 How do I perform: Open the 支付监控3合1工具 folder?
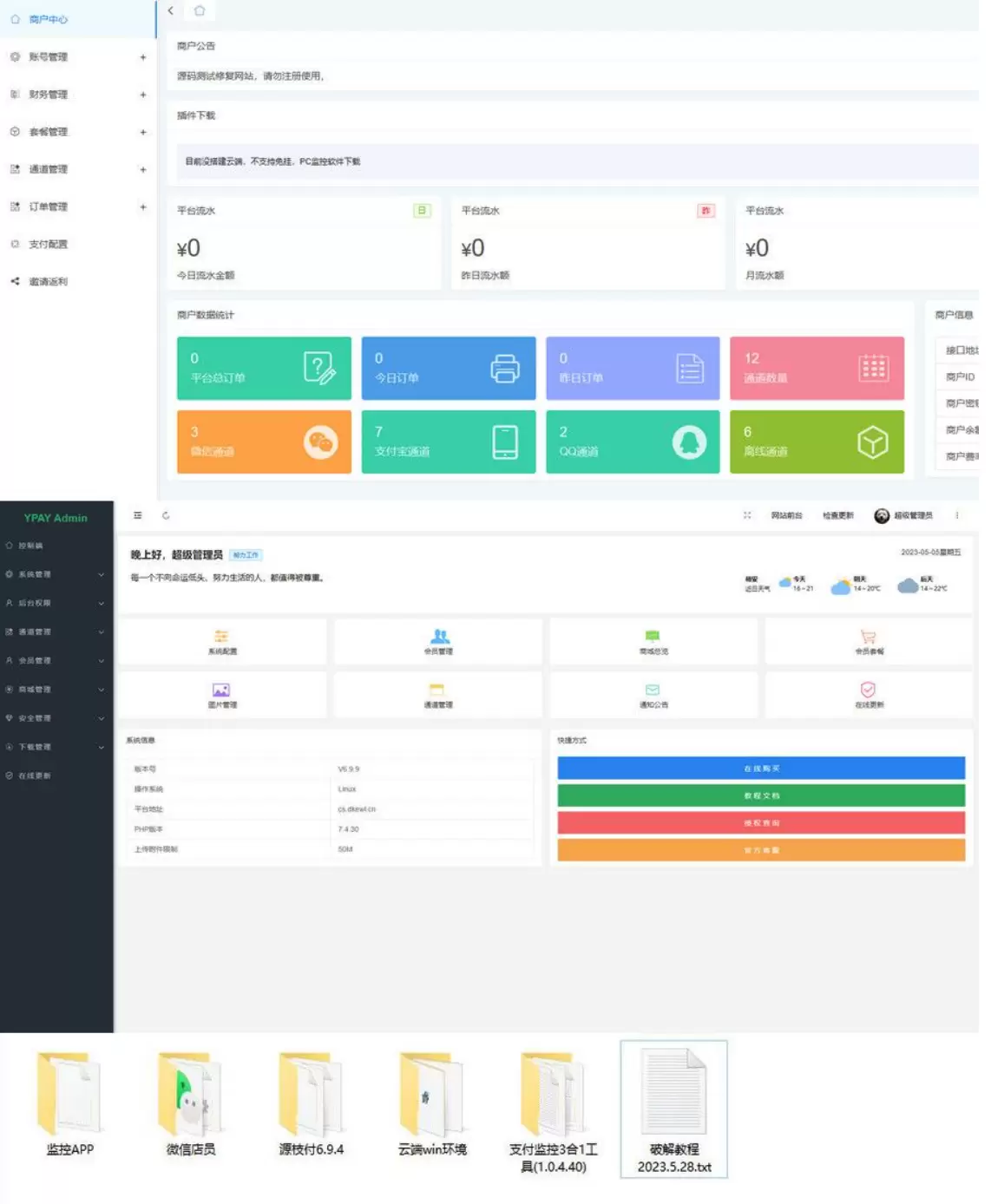pyautogui.click(x=554, y=1112)
